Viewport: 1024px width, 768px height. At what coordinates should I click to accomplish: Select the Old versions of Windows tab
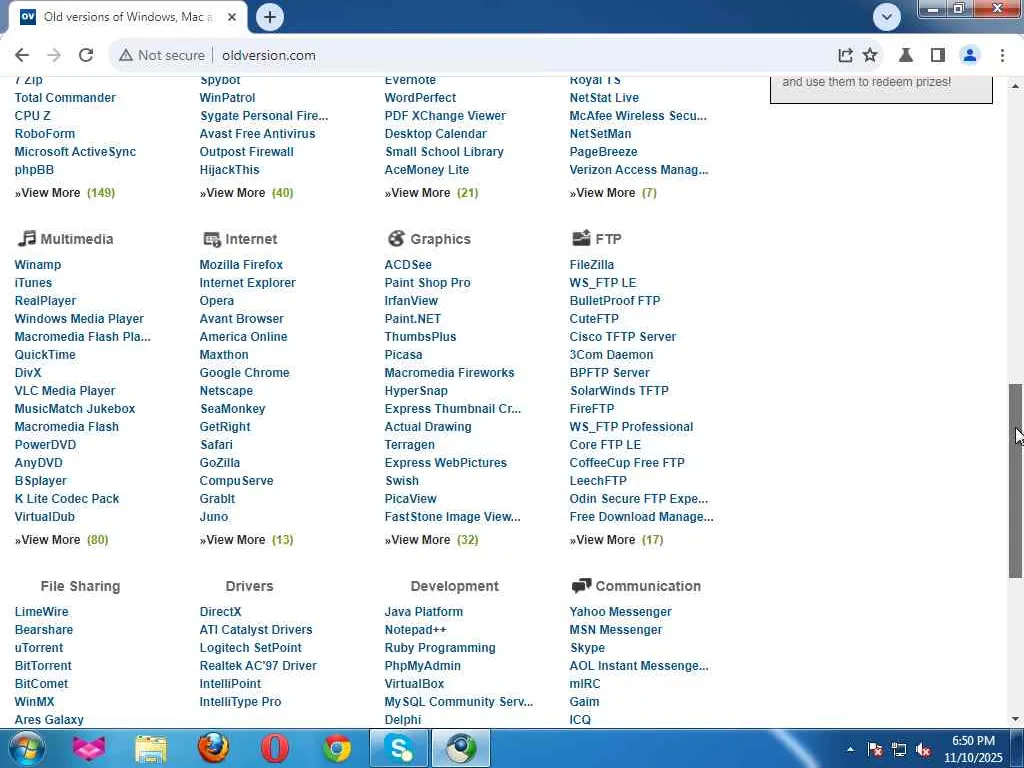[x=127, y=17]
